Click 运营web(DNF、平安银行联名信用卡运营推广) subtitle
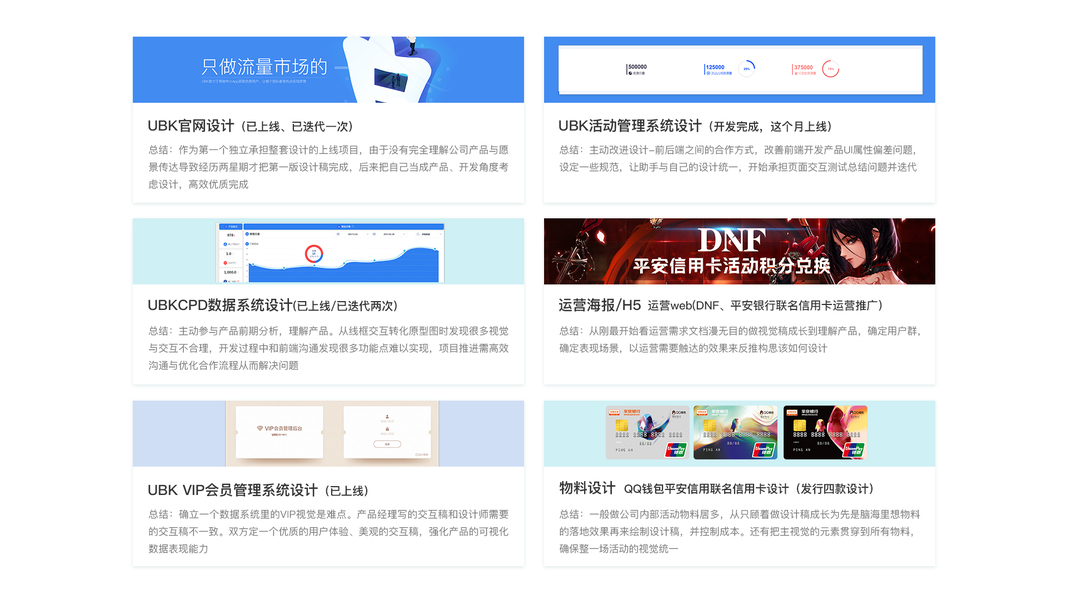The image size is (1067, 600). pyautogui.click(x=765, y=305)
